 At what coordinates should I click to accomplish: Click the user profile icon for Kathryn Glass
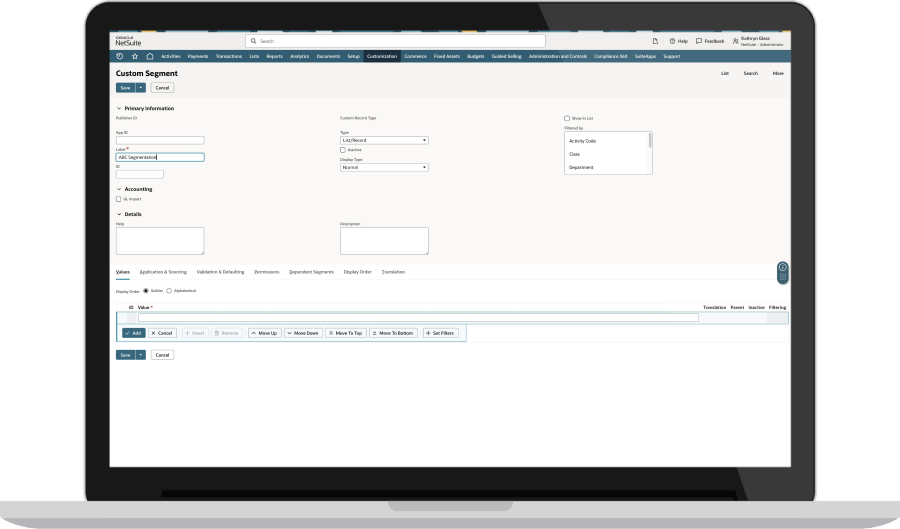click(x=736, y=41)
